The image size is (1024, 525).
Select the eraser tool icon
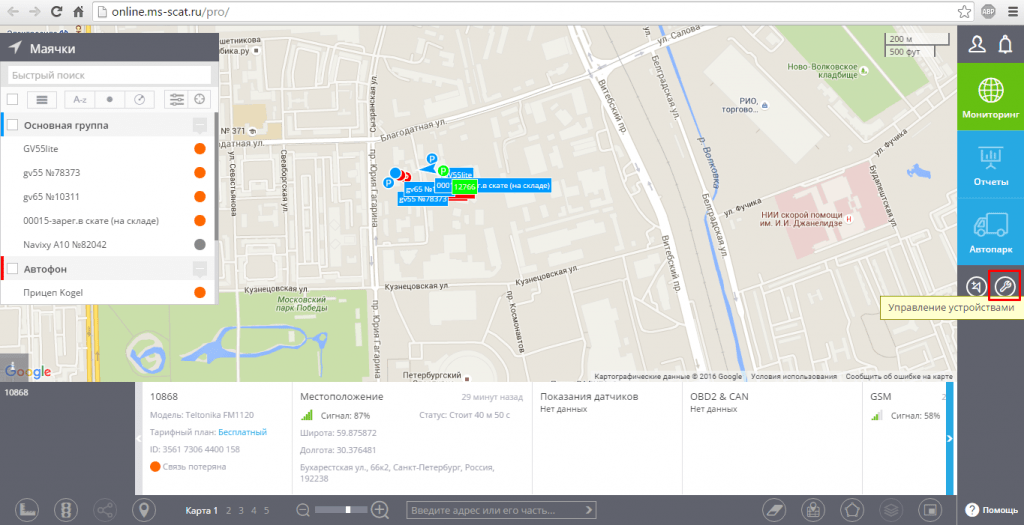[x=775, y=510]
